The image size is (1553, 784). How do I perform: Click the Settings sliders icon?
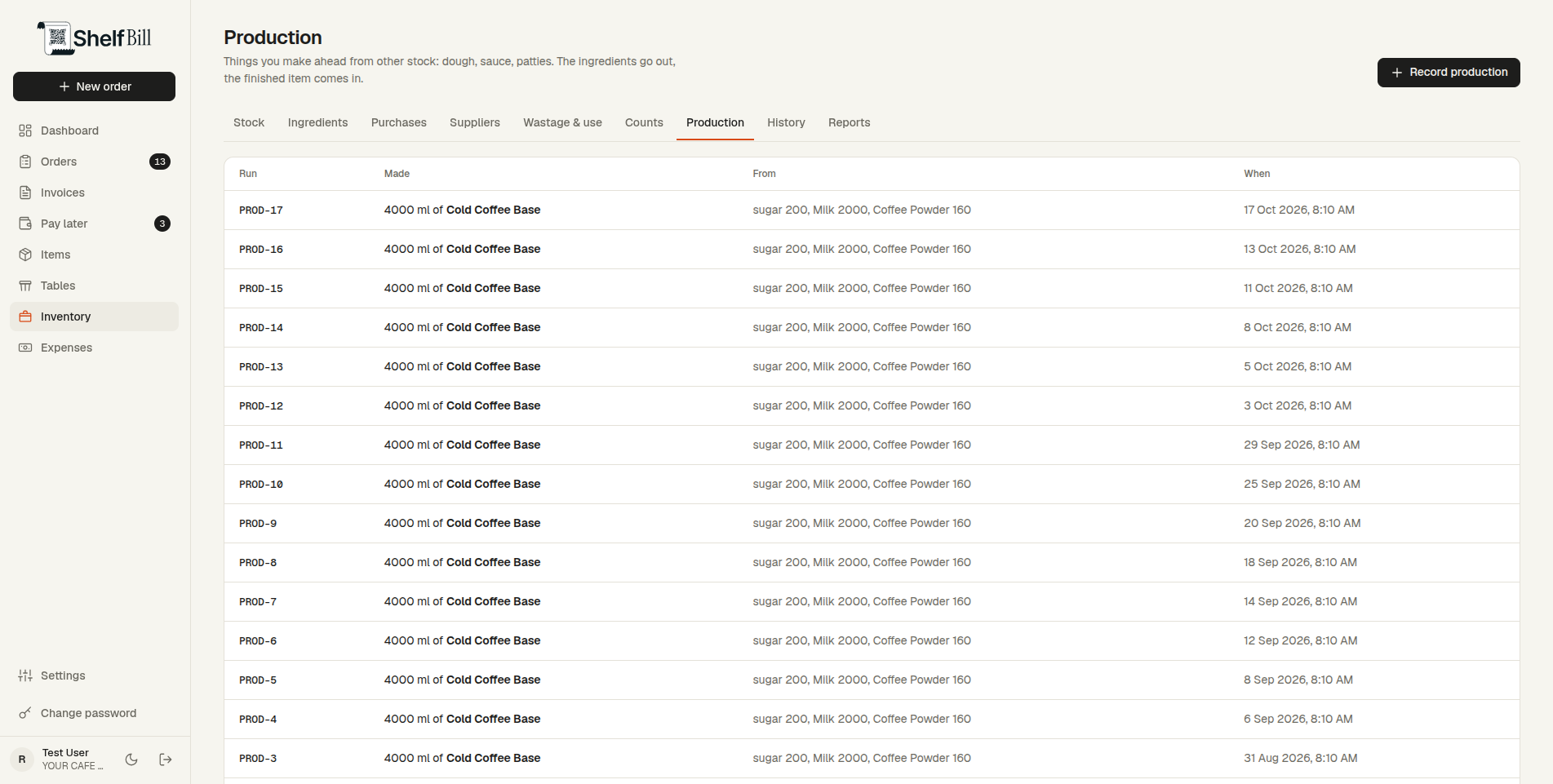tap(25, 675)
